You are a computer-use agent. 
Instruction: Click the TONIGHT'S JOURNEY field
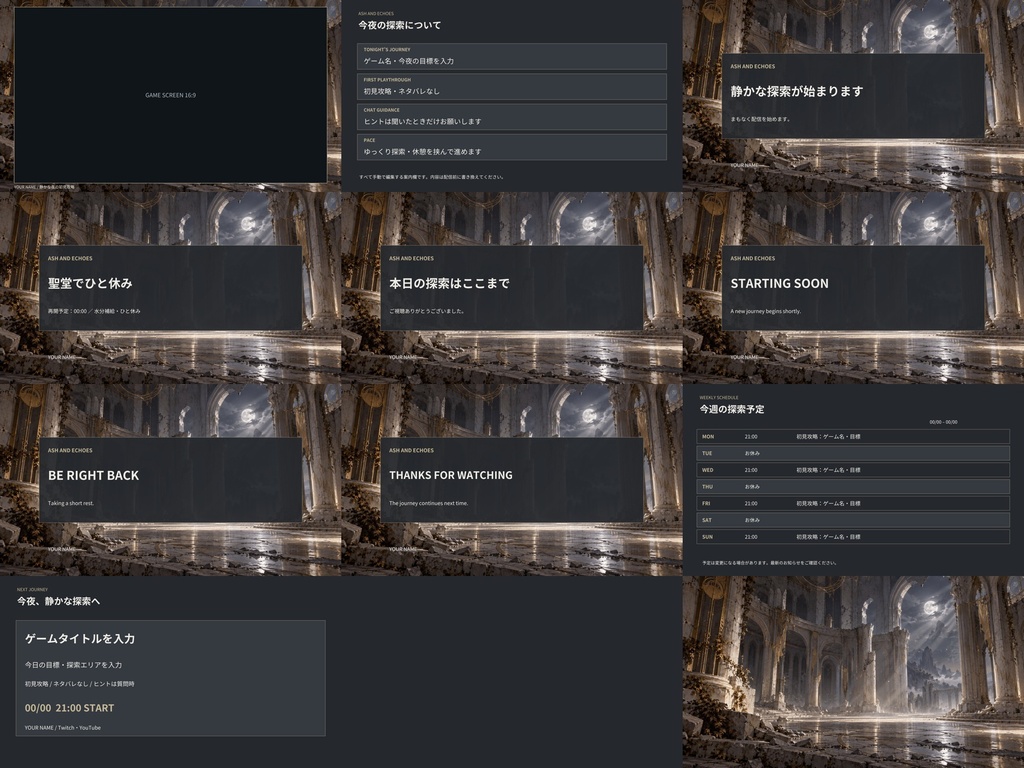(511, 56)
